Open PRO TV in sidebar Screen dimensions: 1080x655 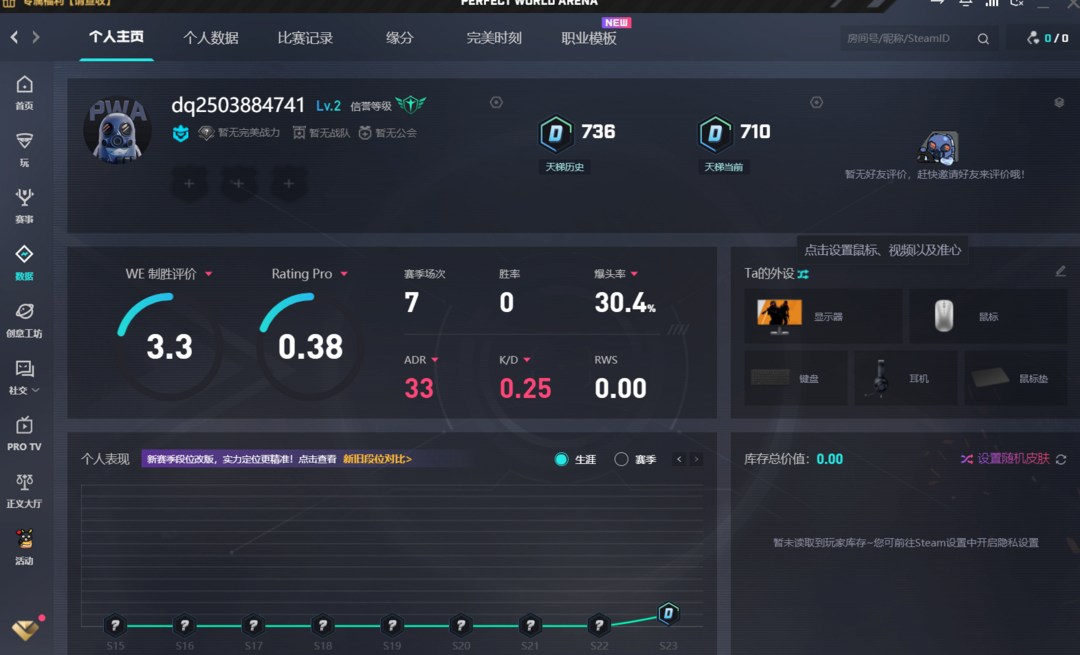24,433
